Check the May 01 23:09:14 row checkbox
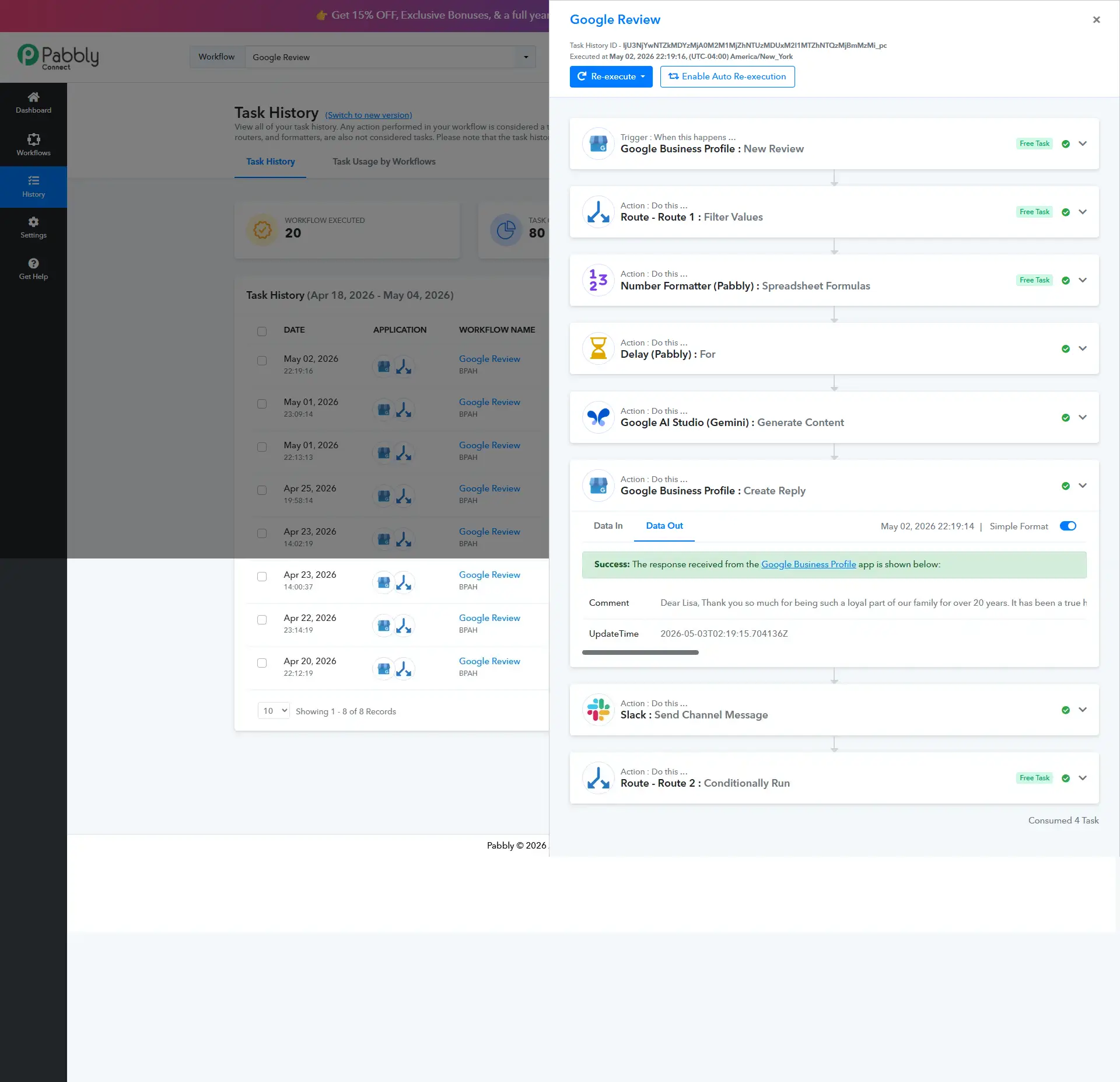This screenshot has height=1082, width=1120. pyautogui.click(x=262, y=404)
